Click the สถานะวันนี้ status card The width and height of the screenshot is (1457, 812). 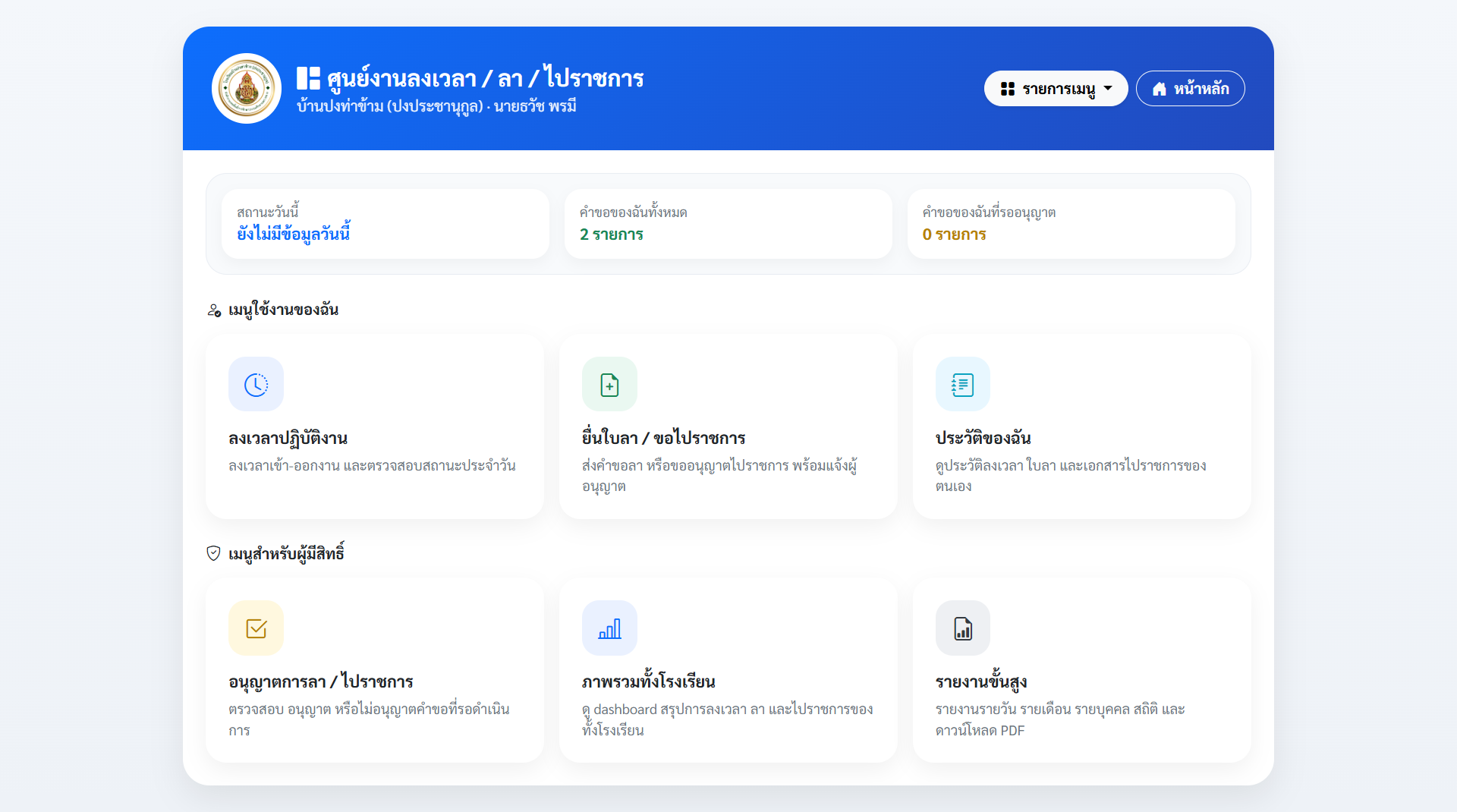pos(385,224)
